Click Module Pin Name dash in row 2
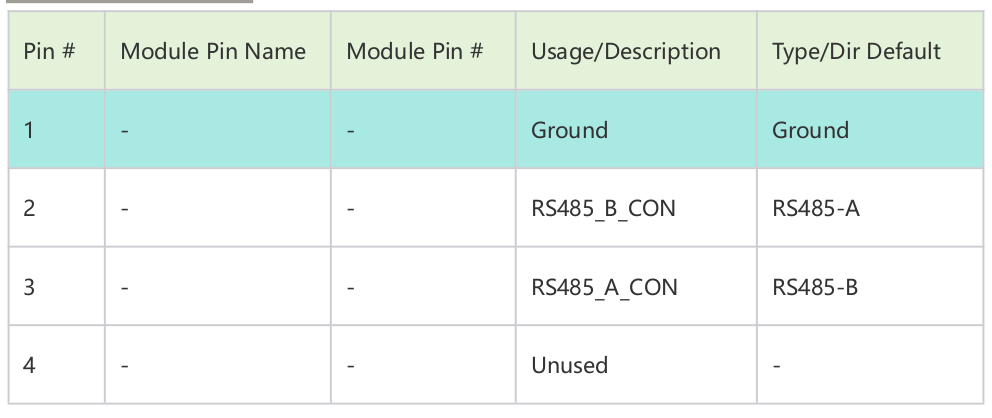Viewport: 992px width, 418px height. tap(125, 209)
